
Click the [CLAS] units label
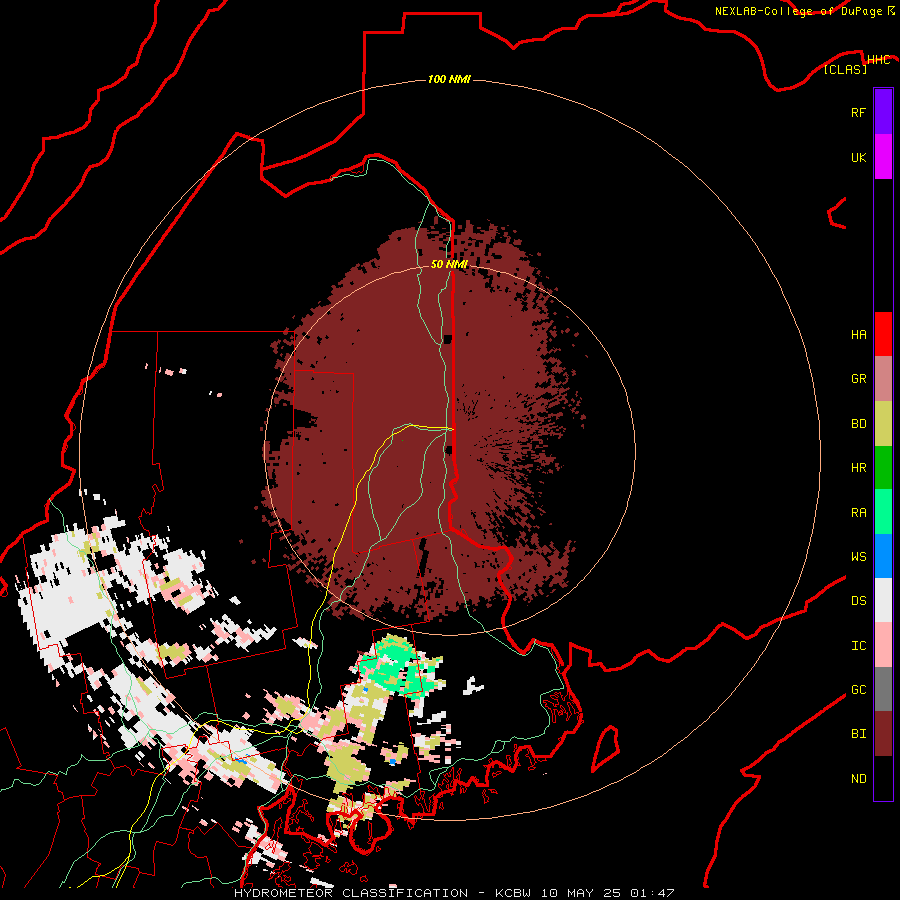coord(845,70)
